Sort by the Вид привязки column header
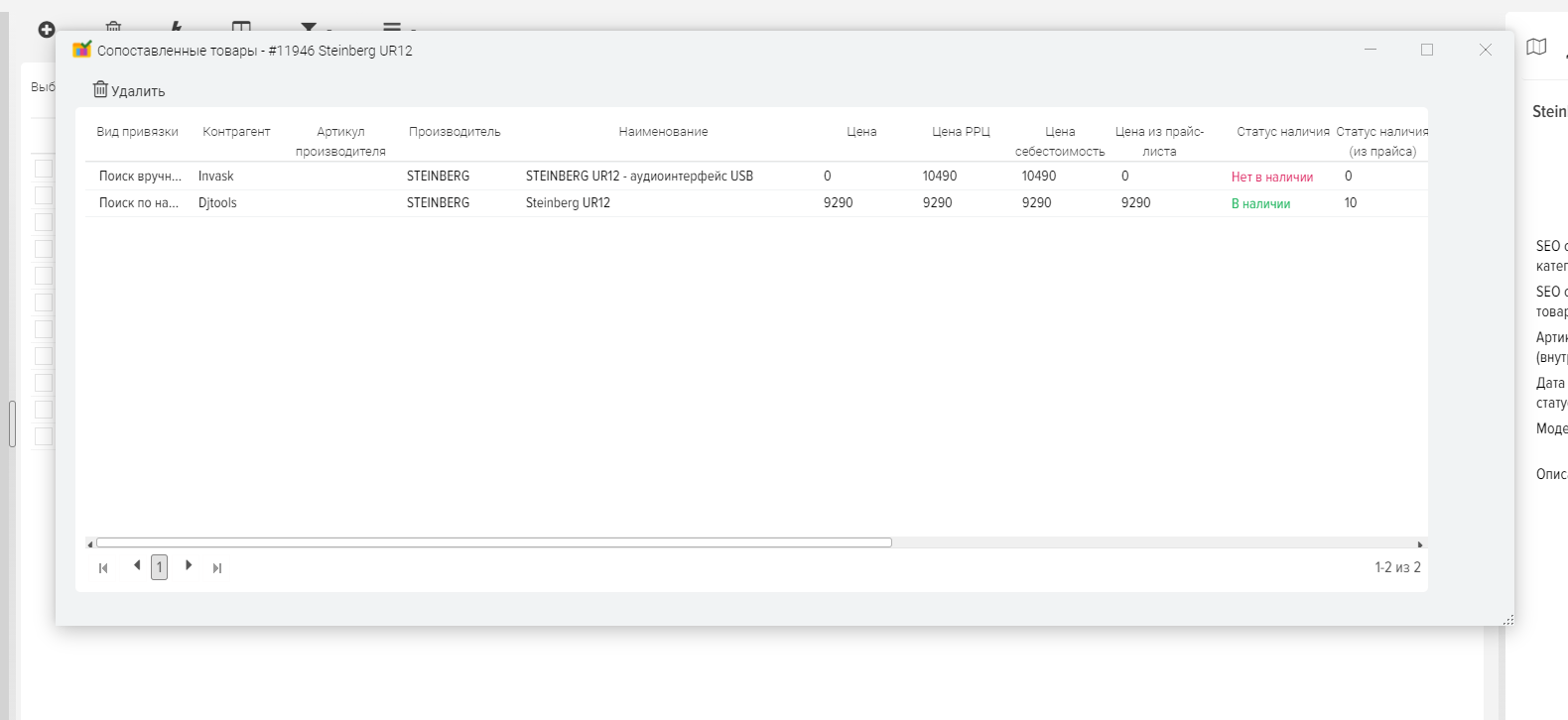Screen dimensions: 1568x720 [x=137, y=132]
